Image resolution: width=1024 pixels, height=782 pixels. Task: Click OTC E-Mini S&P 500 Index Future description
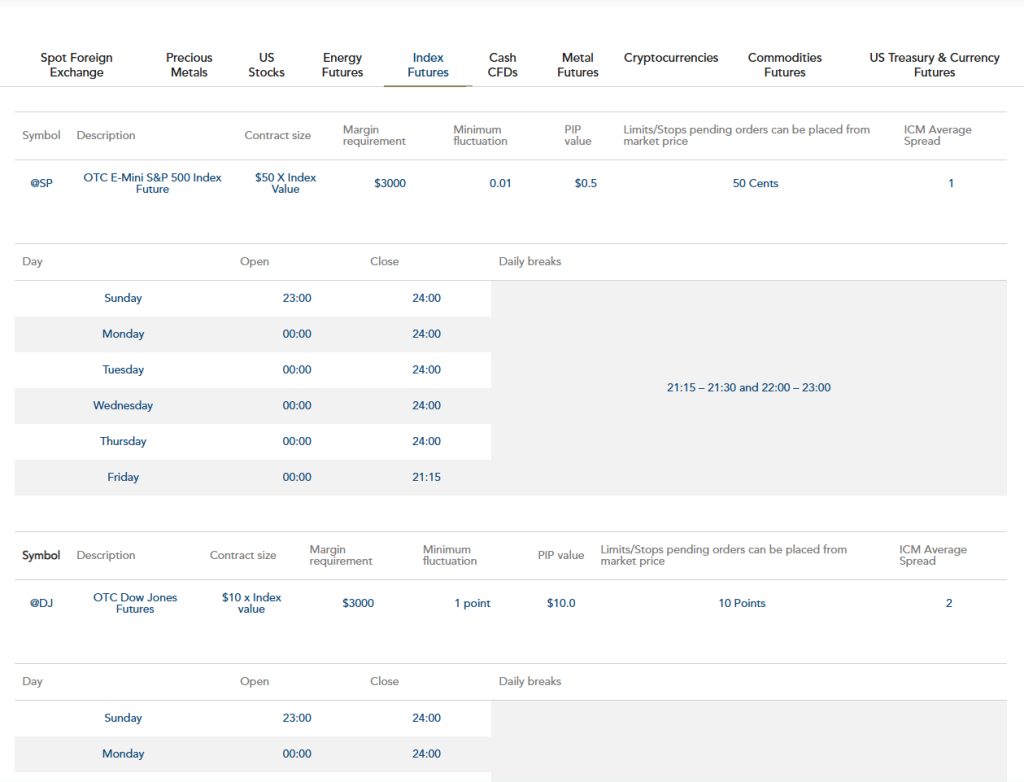click(152, 183)
